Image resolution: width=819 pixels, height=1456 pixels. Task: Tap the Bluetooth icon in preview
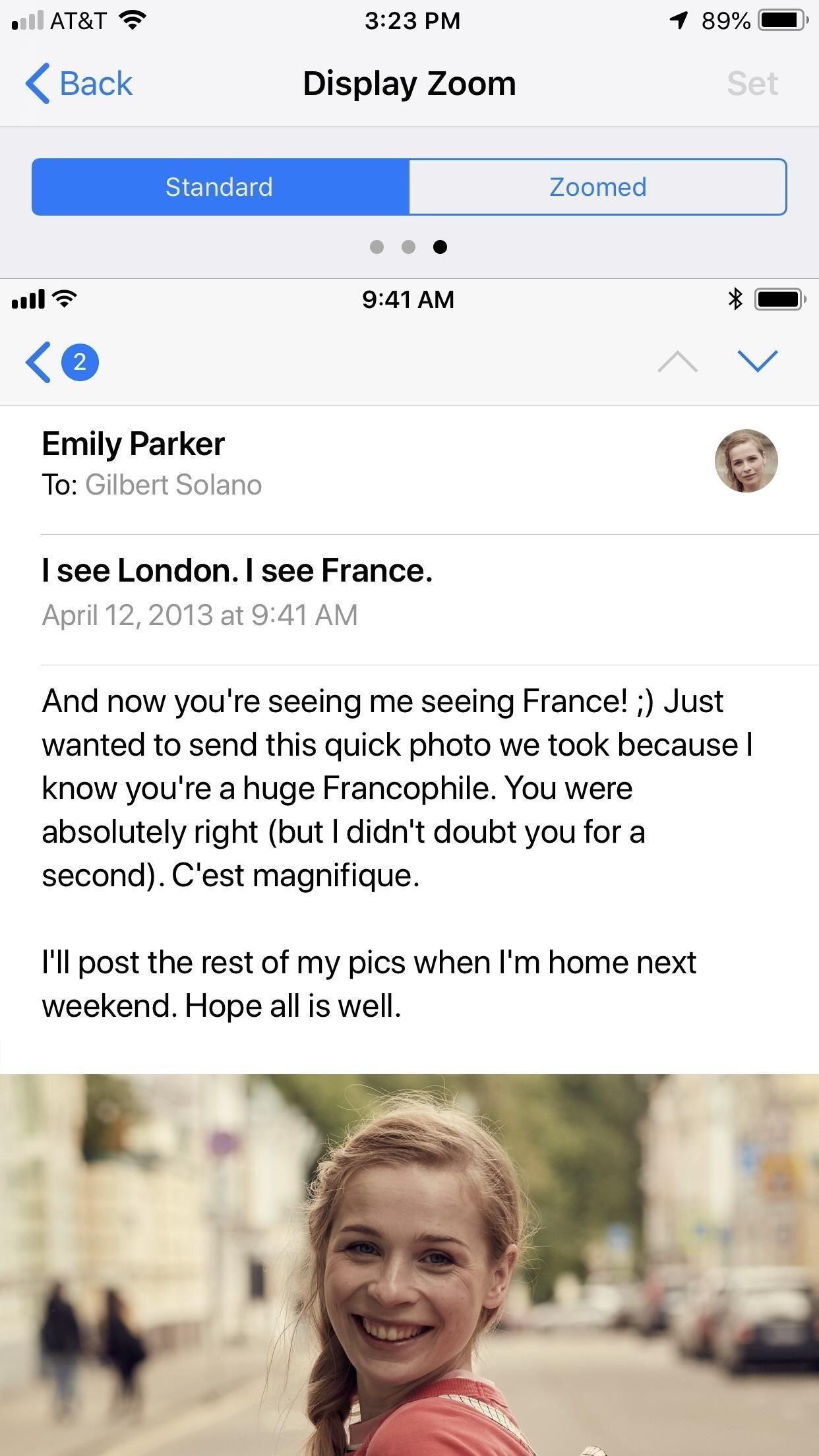click(735, 299)
